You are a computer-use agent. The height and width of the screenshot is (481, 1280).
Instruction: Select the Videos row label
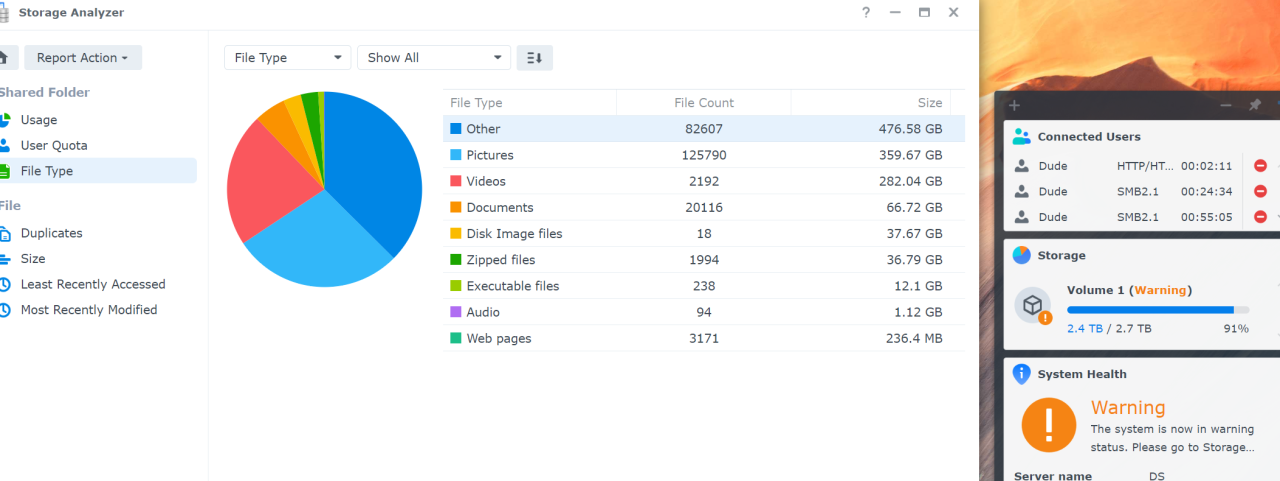point(486,181)
